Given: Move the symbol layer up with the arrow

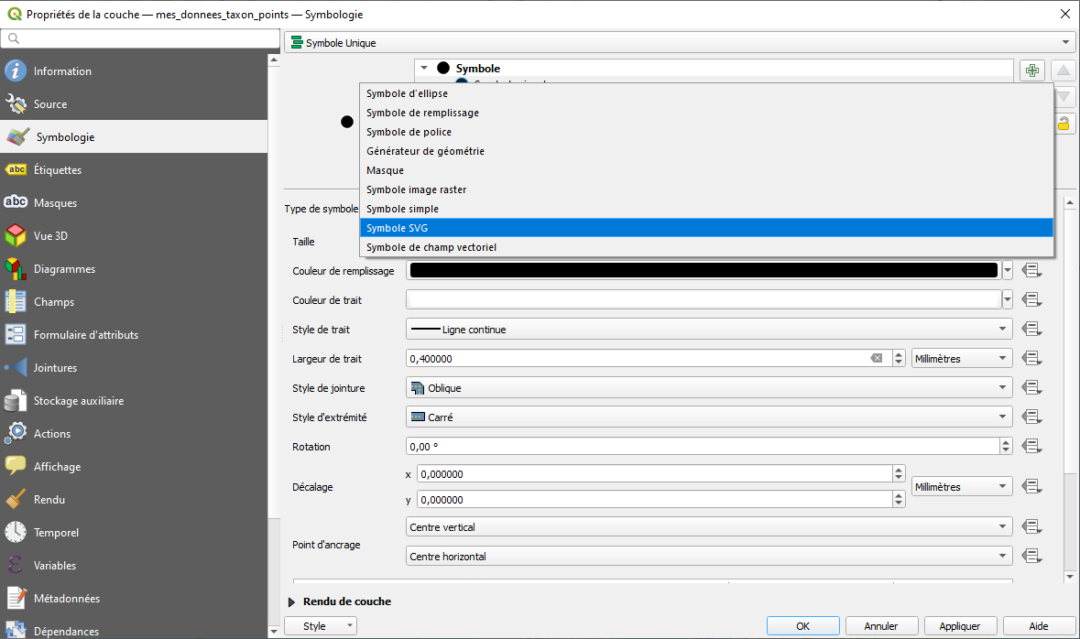Looking at the screenshot, I should coord(1063,70).
